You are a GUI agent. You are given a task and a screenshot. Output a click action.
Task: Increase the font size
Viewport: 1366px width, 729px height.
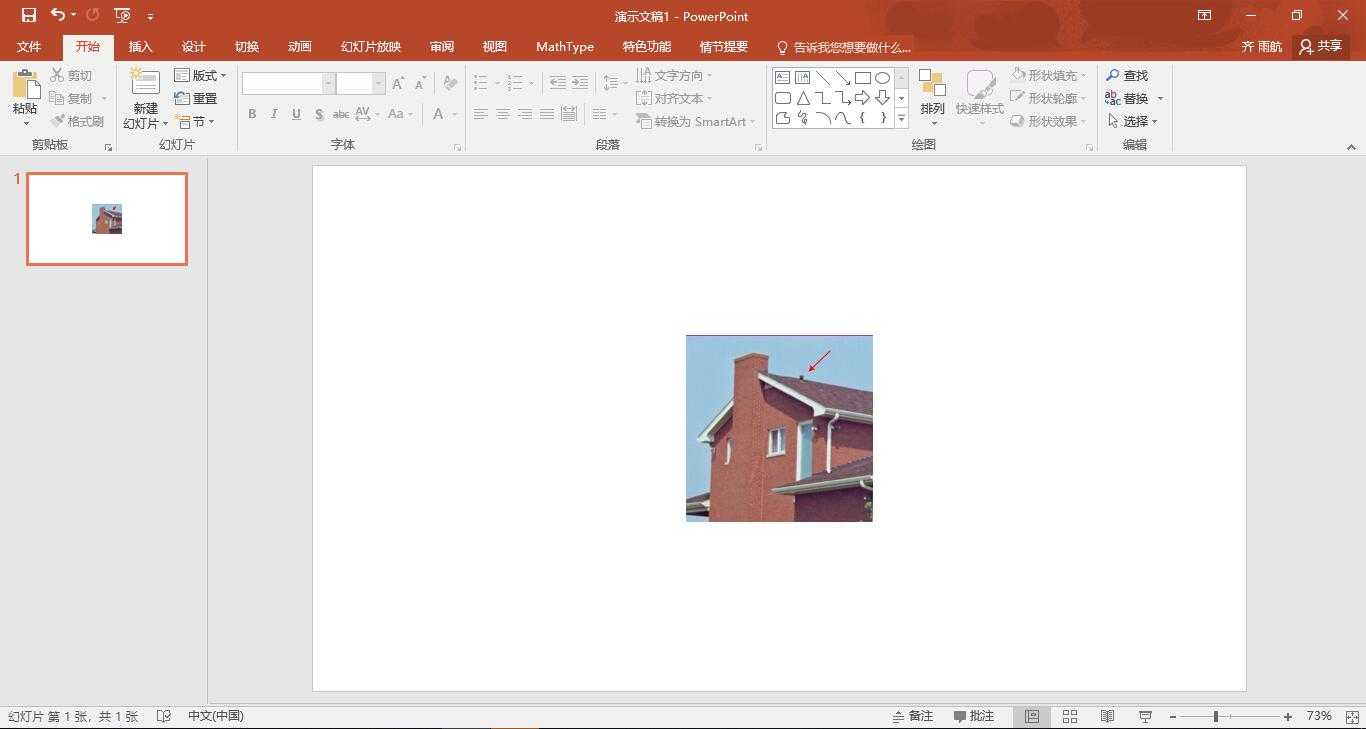399,83
